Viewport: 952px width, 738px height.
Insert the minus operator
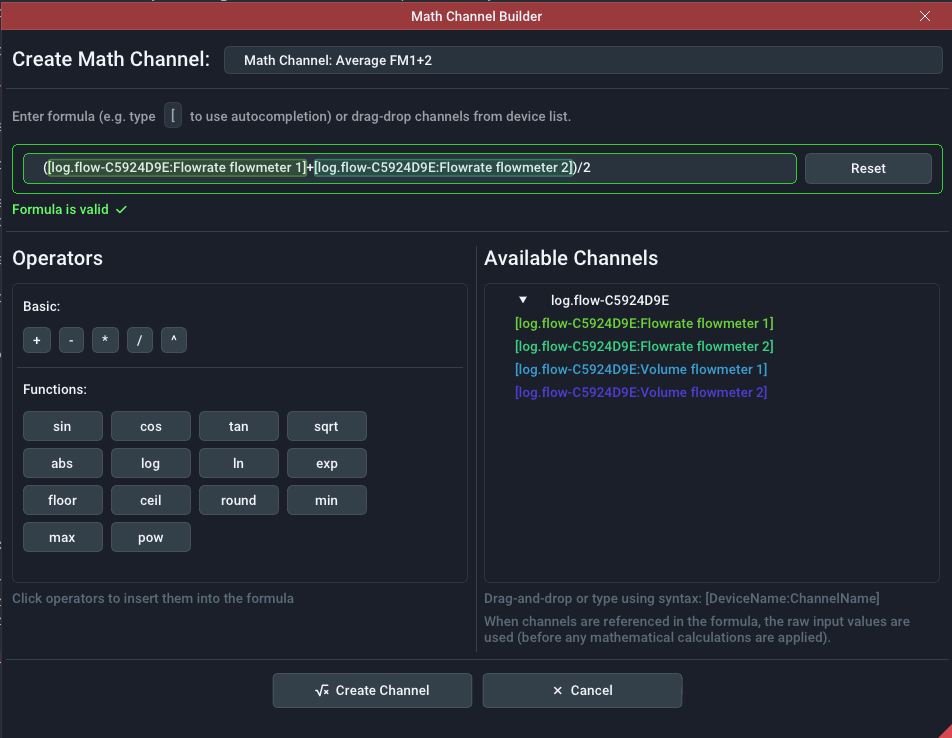pos(71,341)
